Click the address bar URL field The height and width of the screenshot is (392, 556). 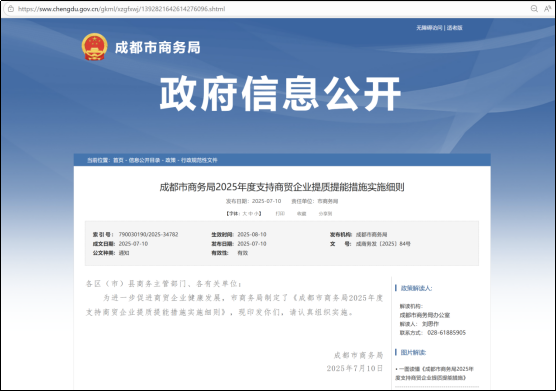tap(121, 9)
